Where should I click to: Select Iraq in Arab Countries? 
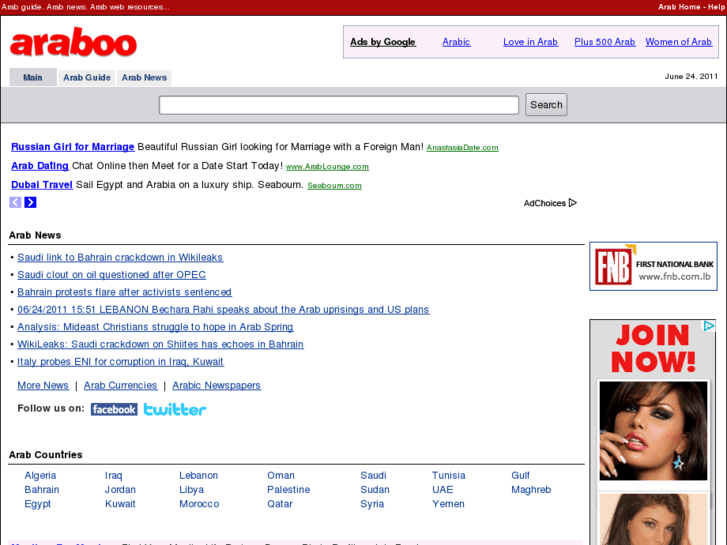point(114,475)
